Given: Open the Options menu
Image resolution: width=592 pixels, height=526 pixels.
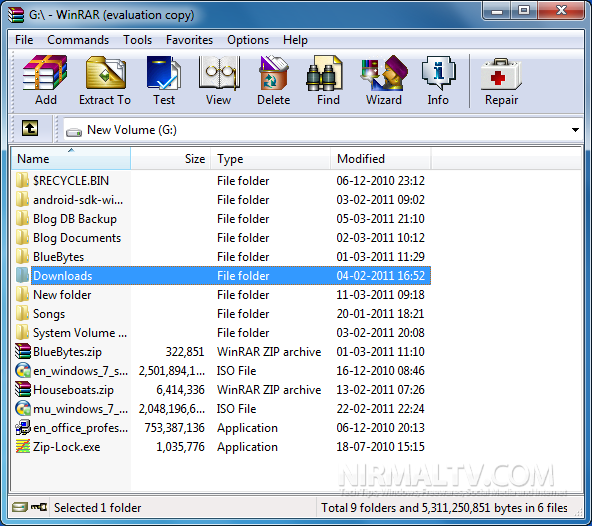Looking at the screenshot, I should coord(248,40).
